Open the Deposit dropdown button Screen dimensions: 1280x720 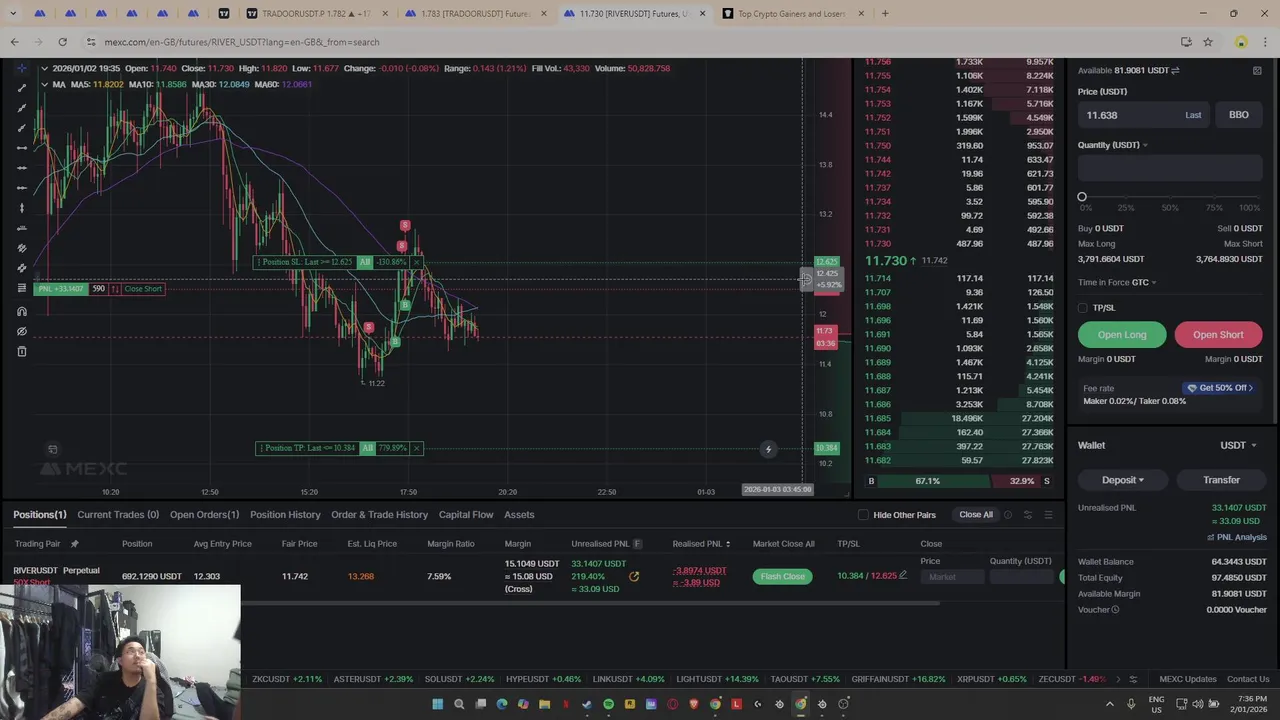point(1122,480)
